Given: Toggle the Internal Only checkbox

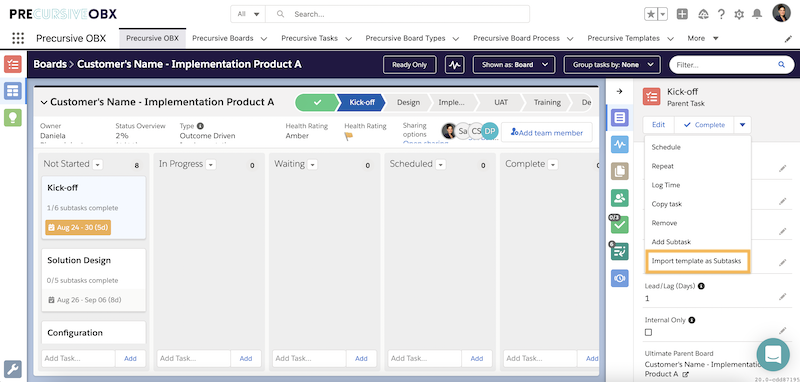Looking at the screenshot, I should pyautogui.click(x=648, y=333).
